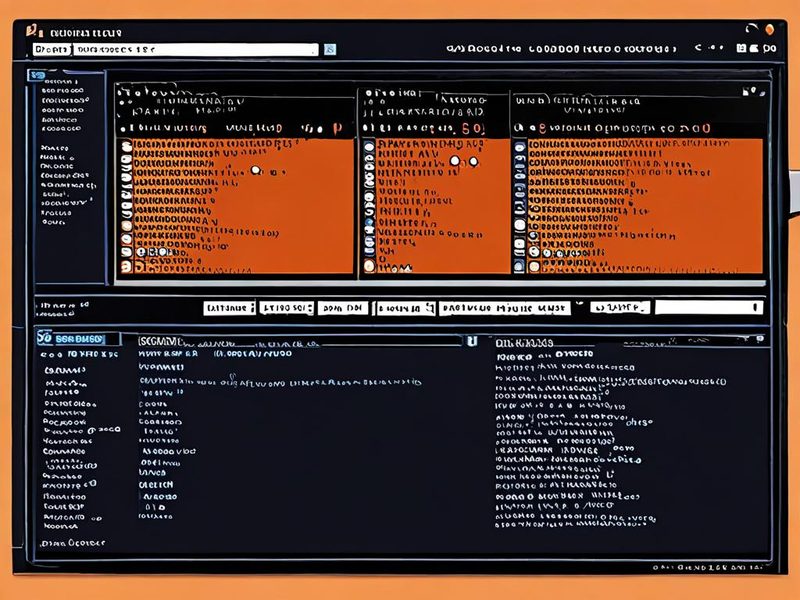Click the widest white button in middle toolbar

click(505, 308)
